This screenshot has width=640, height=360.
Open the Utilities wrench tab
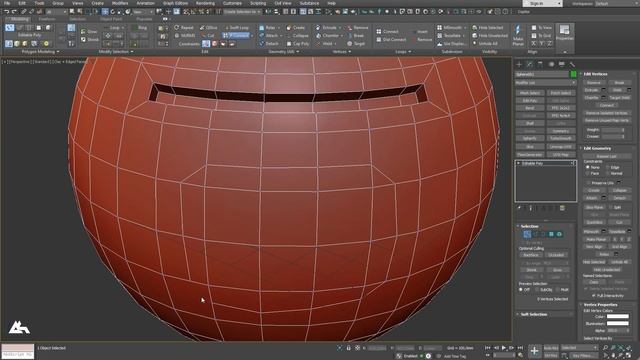click(x=572, y=64)
